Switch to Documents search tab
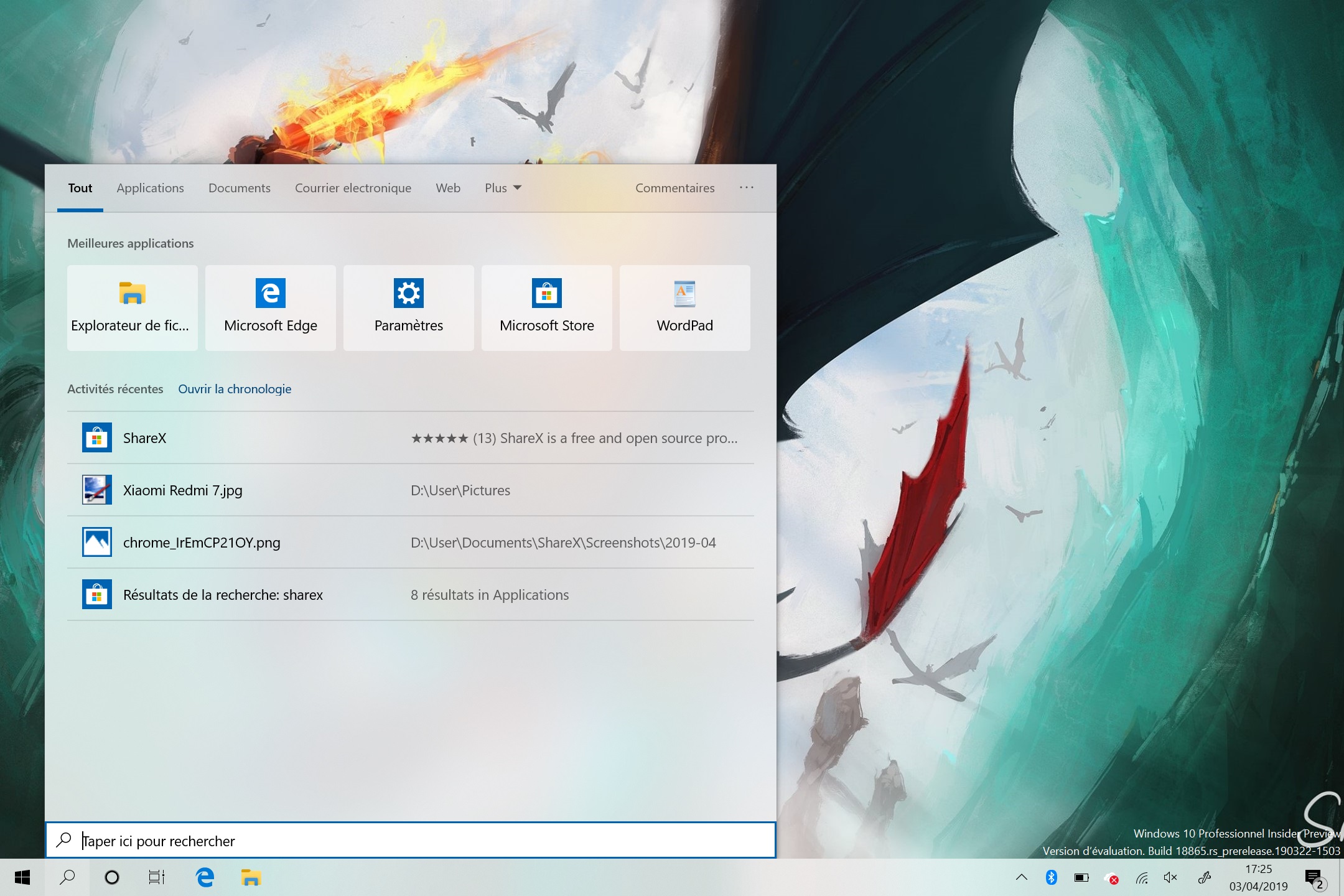The height and width of the screenshot is (896, 1344). tap(239, 187)
